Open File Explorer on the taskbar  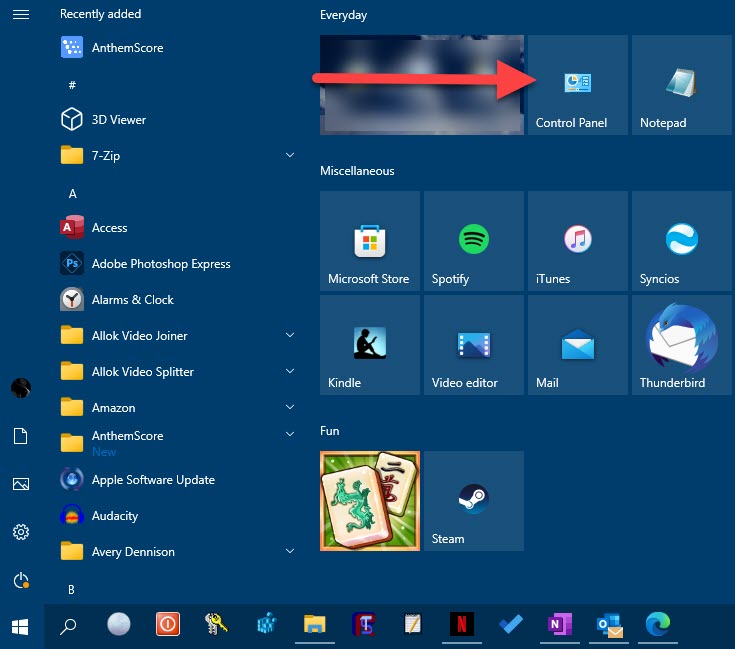315,625
